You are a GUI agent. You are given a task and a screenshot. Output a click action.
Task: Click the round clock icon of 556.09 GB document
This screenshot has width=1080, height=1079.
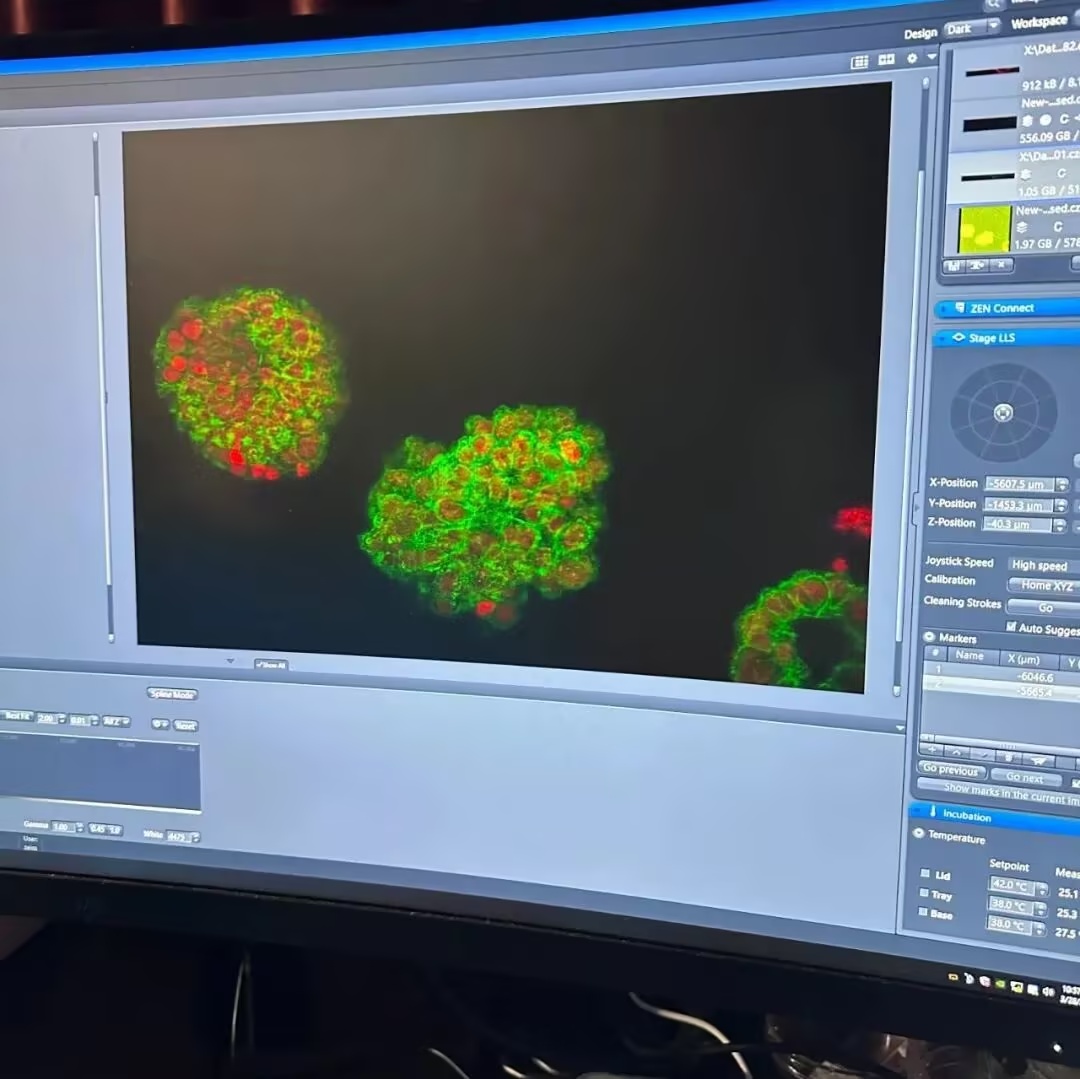point(1046,120)
